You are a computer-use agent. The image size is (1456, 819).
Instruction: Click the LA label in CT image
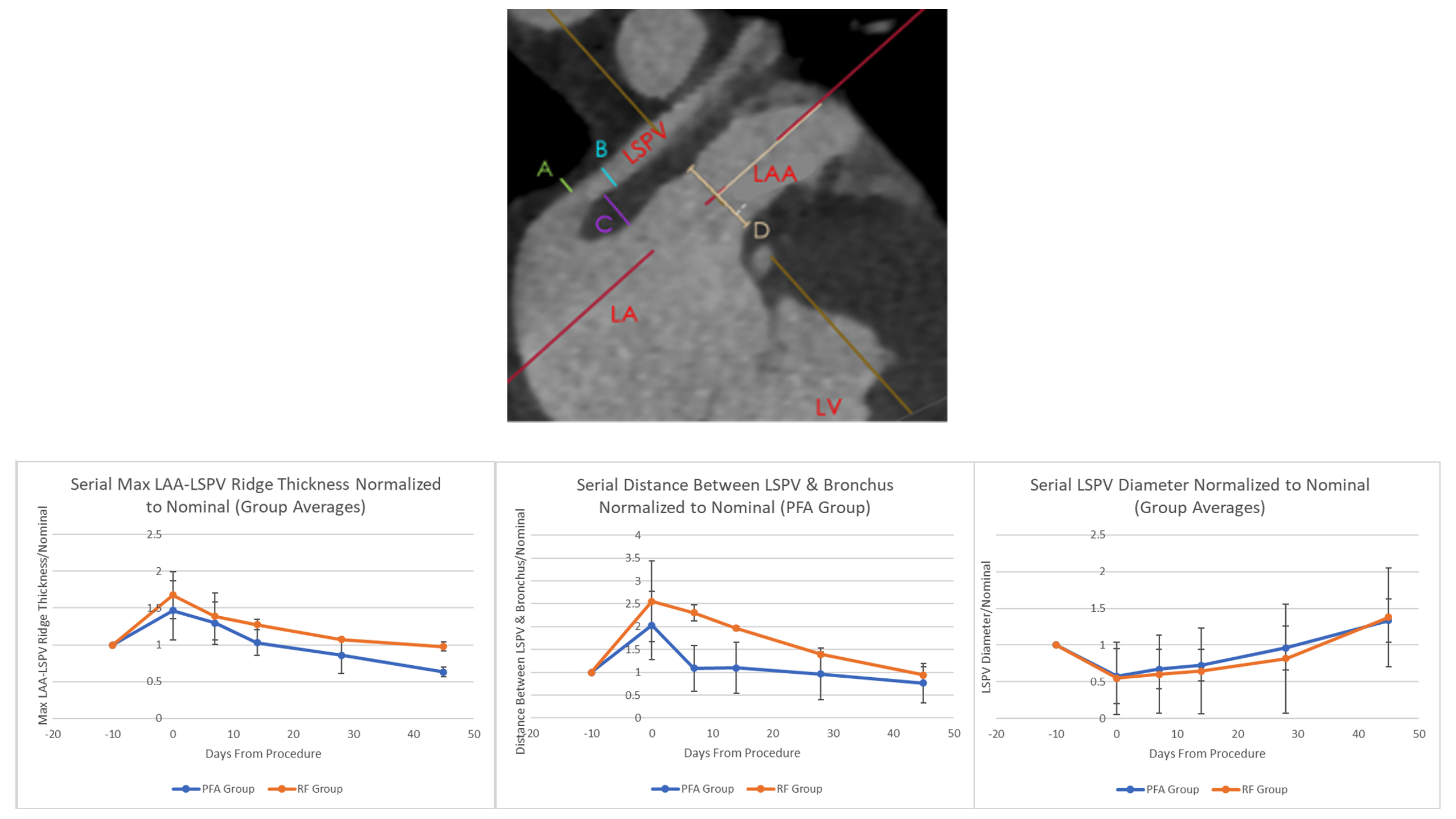coord(624,314)
